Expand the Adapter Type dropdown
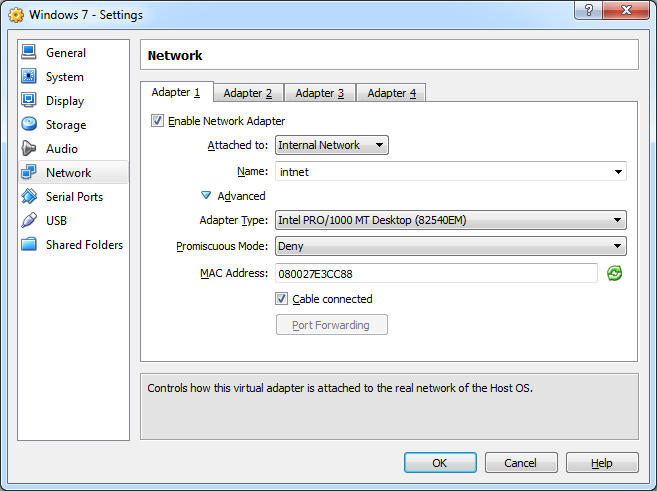The width and height of the screenshot is (657, 491). click(450, 220)
